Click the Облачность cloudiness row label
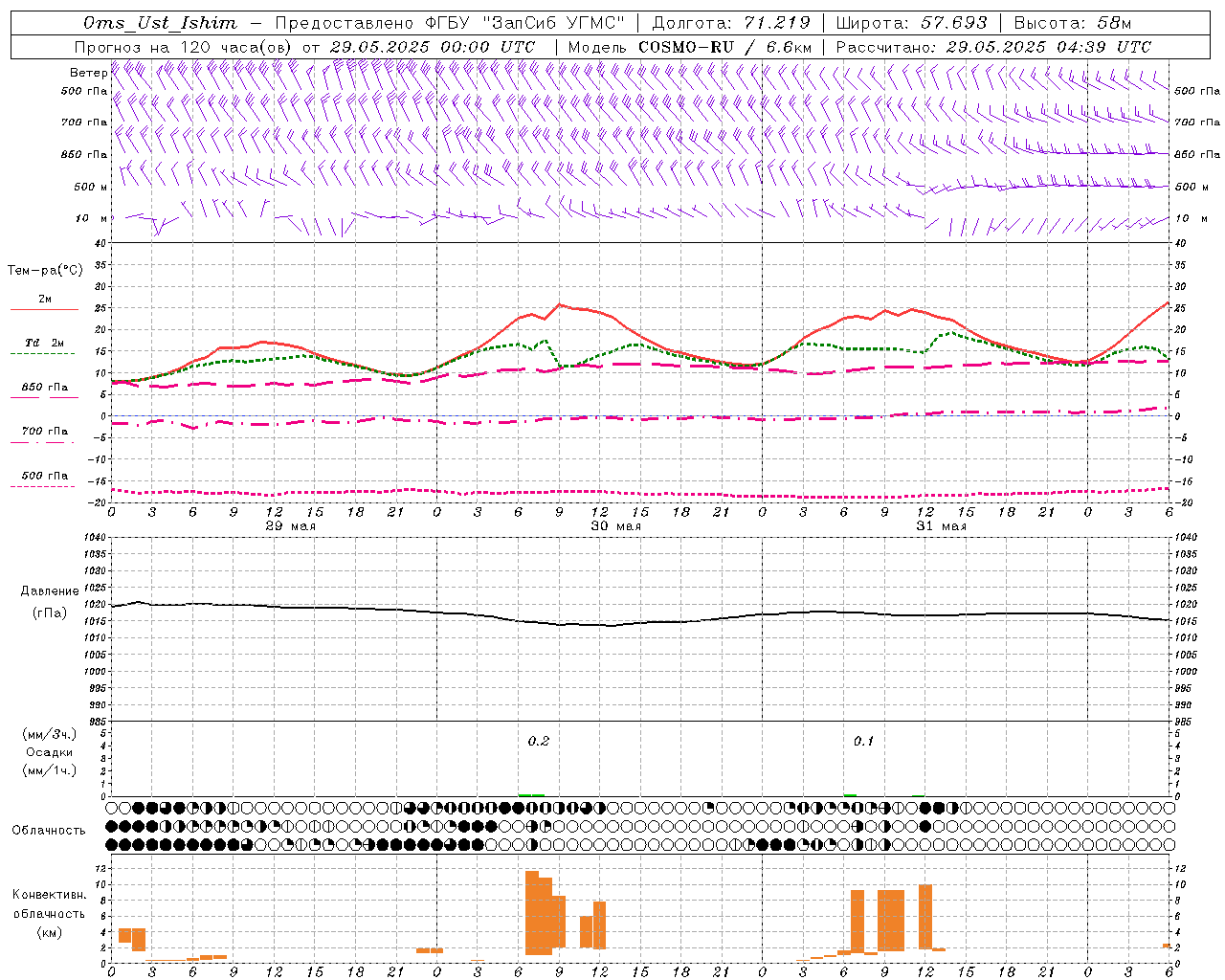Screen dimensions: 1225x980 click(49, 830)
